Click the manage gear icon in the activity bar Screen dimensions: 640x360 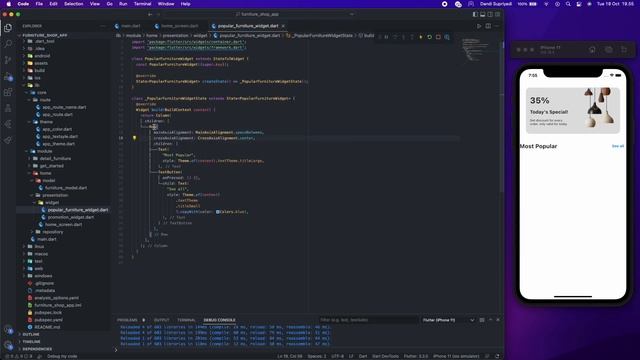point(8,345)
